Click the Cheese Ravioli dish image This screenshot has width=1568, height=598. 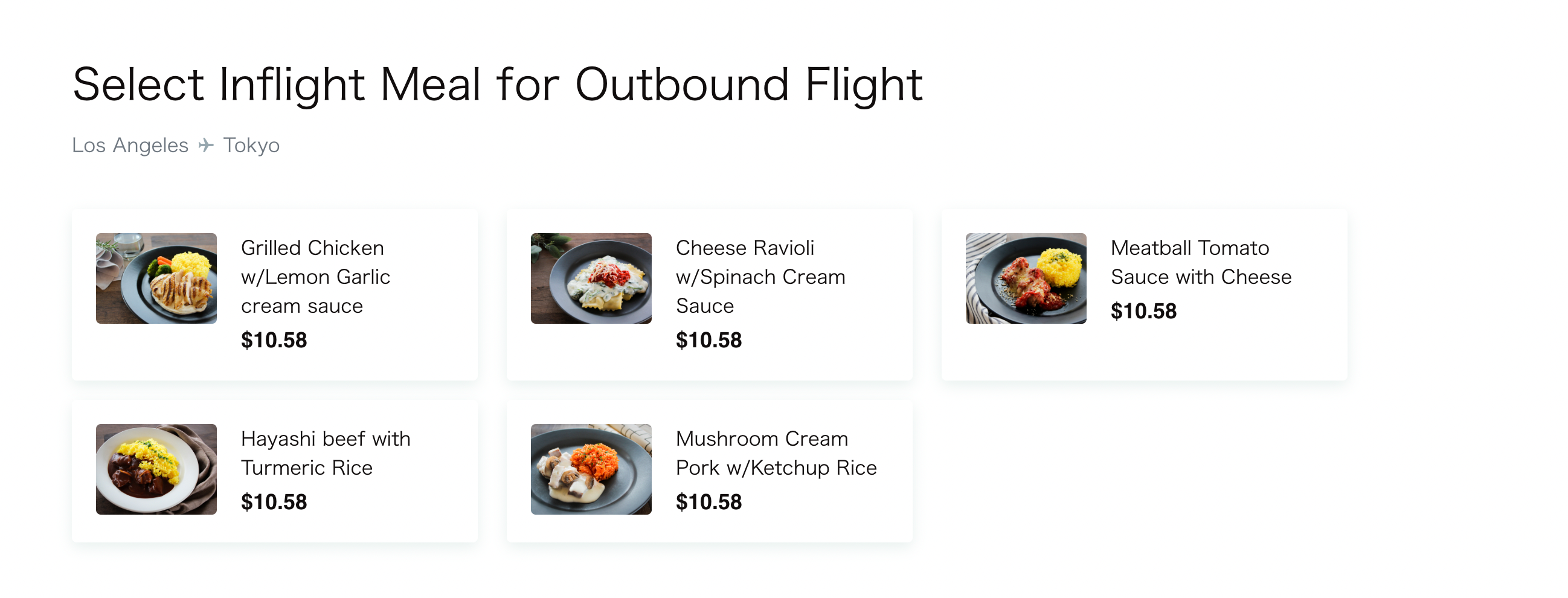[x=591, y=278]
